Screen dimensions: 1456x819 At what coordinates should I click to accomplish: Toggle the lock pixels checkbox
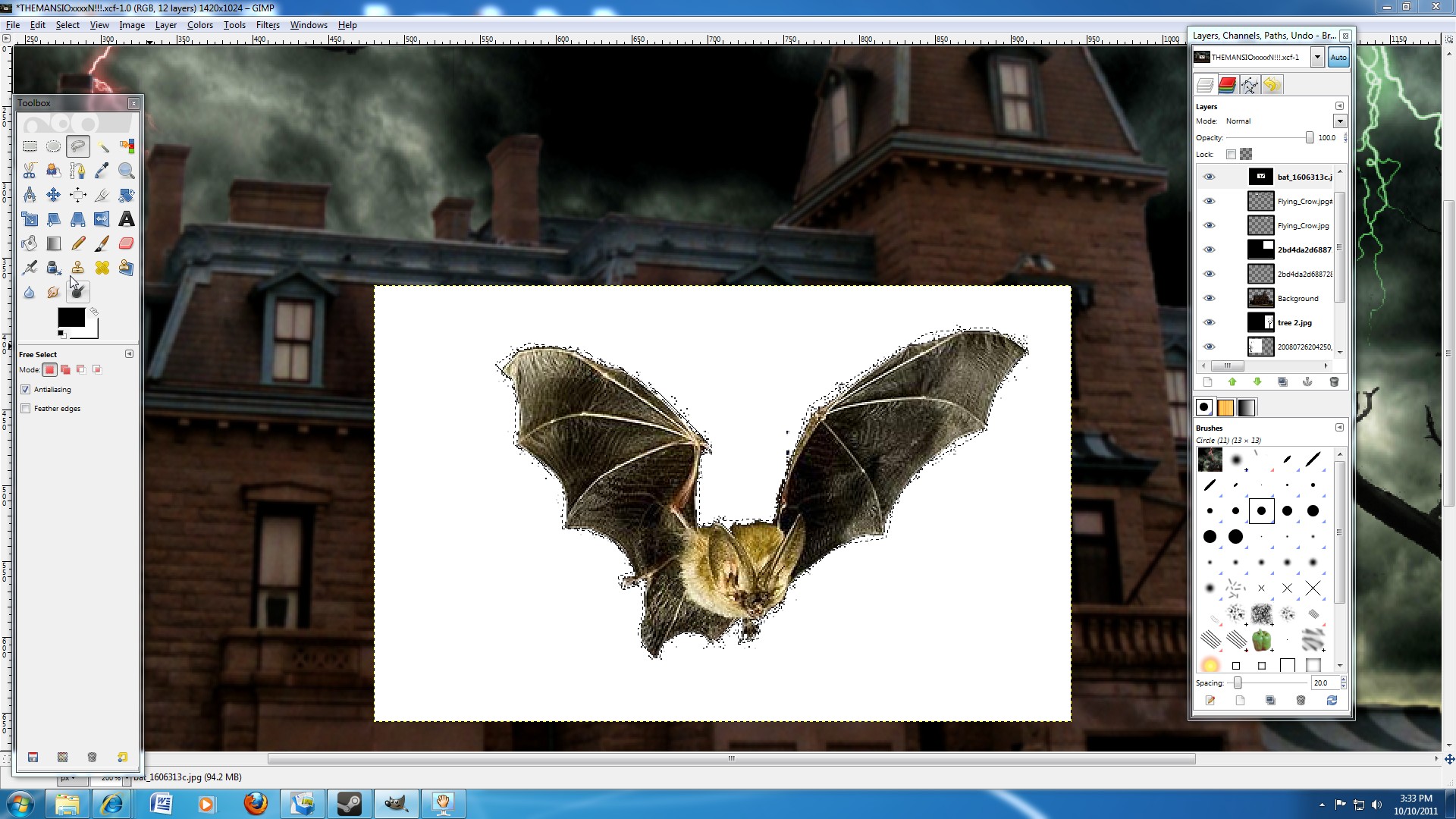coord(1231,154)
